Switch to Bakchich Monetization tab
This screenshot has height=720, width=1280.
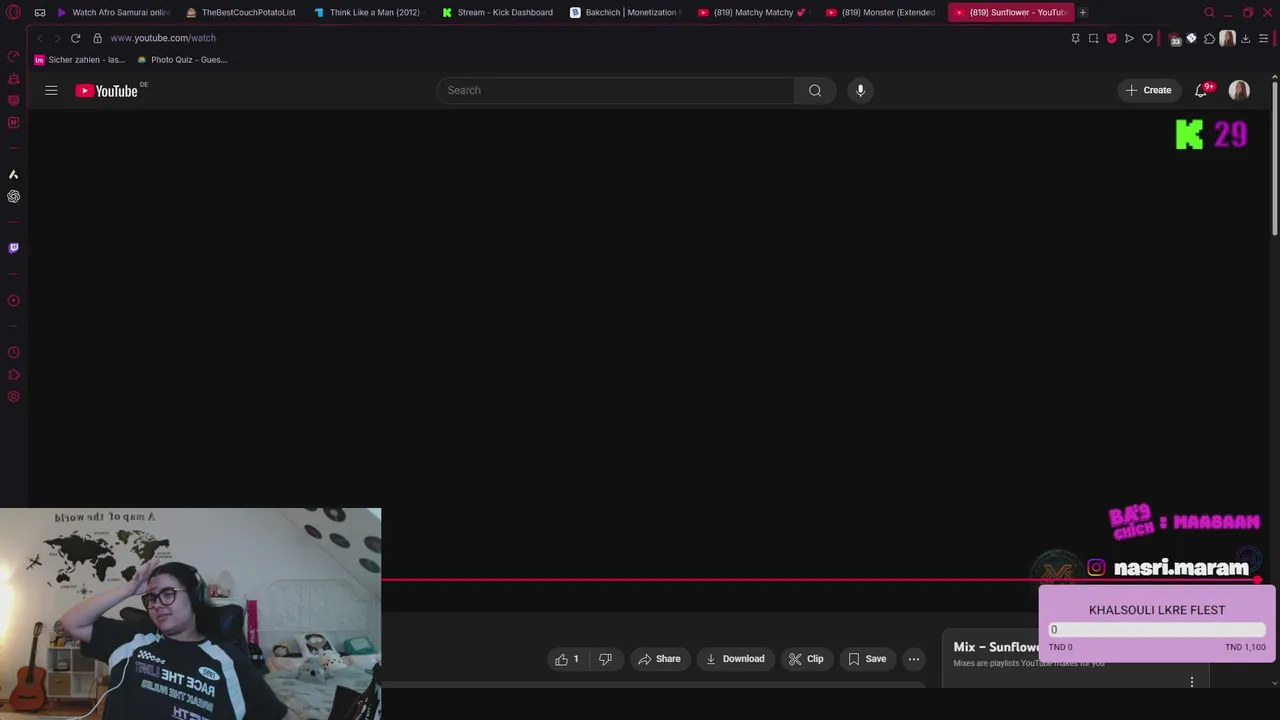tap(625, 12)
